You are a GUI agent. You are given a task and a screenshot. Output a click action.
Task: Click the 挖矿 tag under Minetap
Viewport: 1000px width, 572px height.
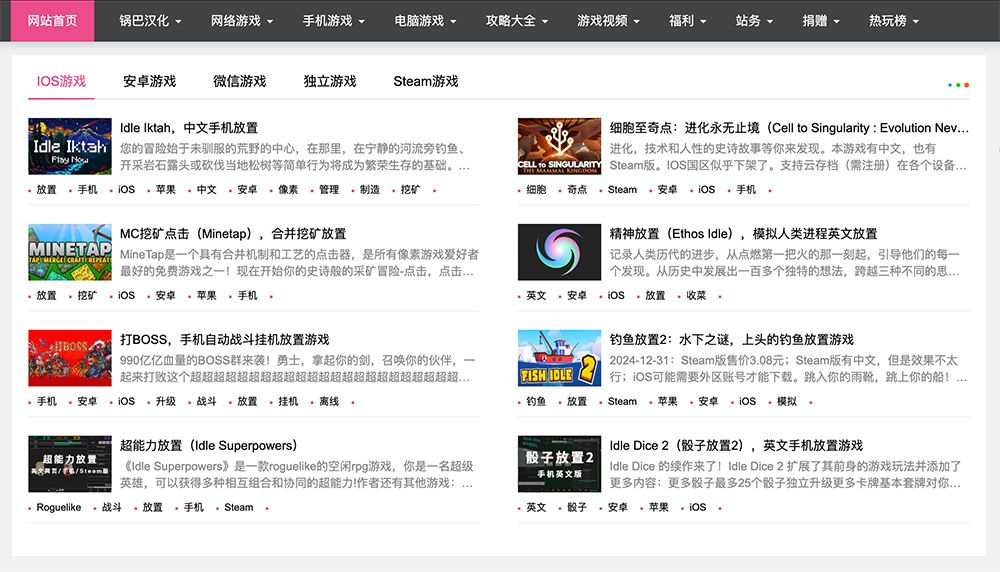pos(87,295)
